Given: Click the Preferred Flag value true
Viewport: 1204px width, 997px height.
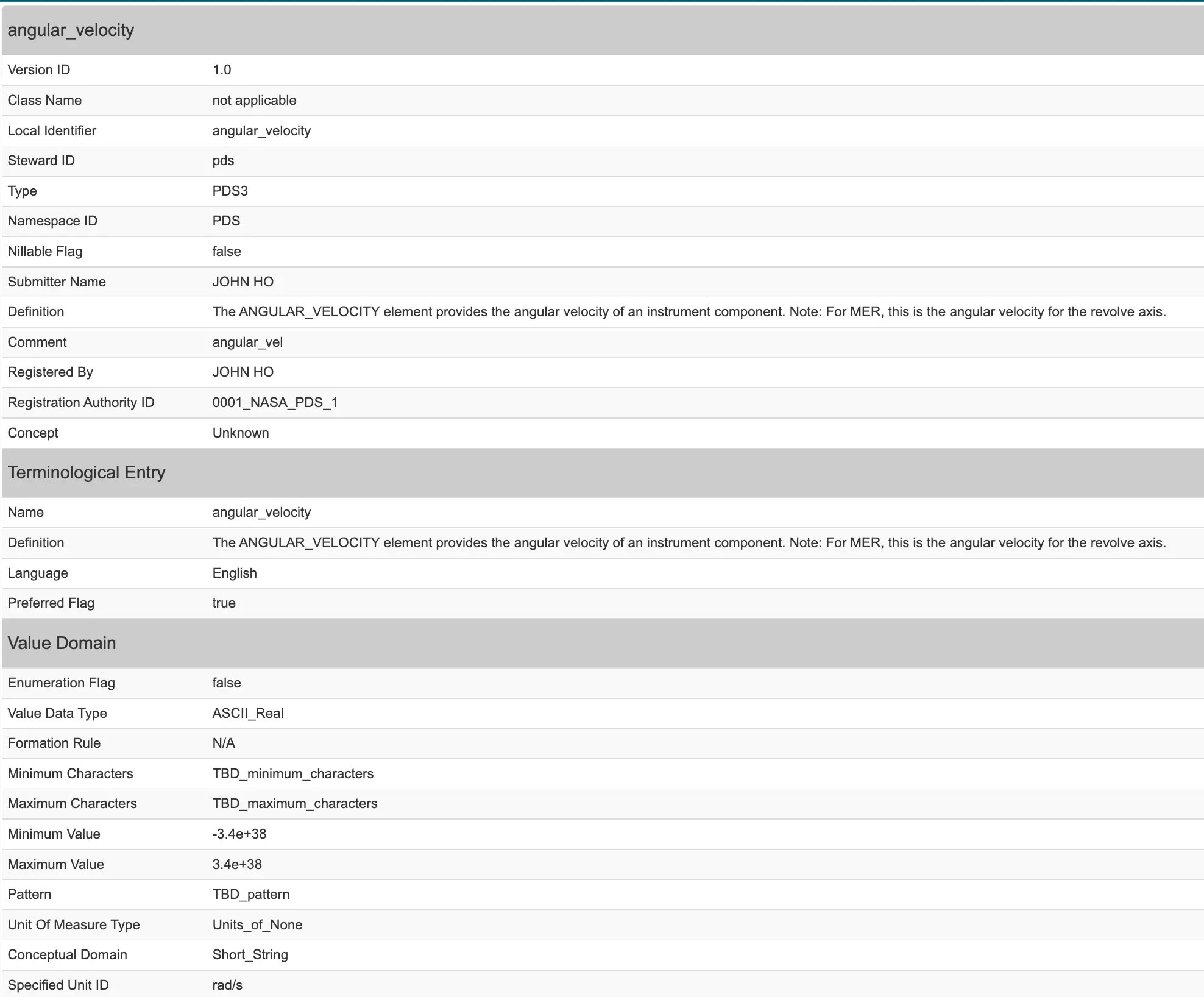Looking at the screenshot, I should point(224,603).
